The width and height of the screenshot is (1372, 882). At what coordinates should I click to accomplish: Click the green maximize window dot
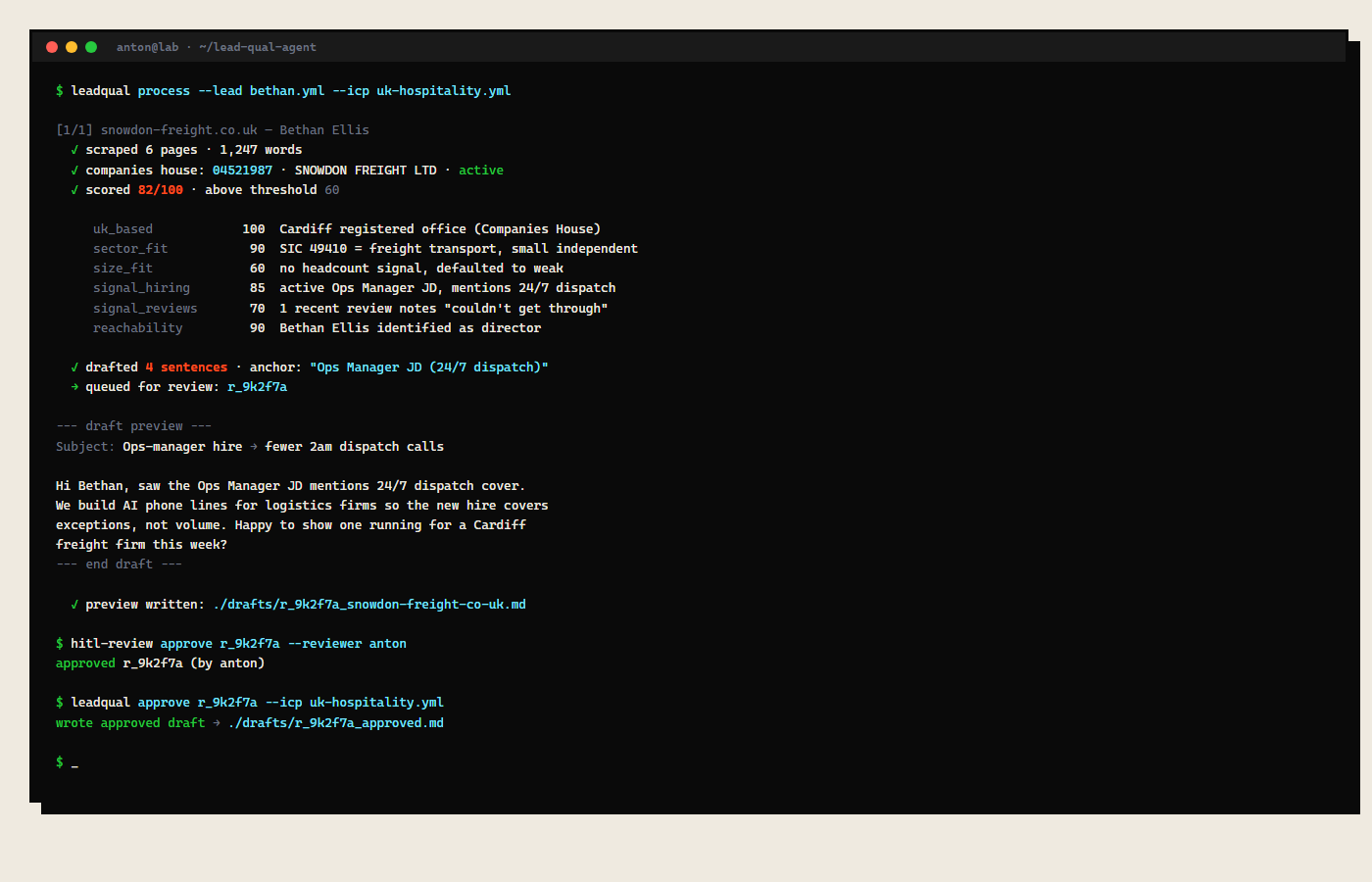(x=91, y=47)
